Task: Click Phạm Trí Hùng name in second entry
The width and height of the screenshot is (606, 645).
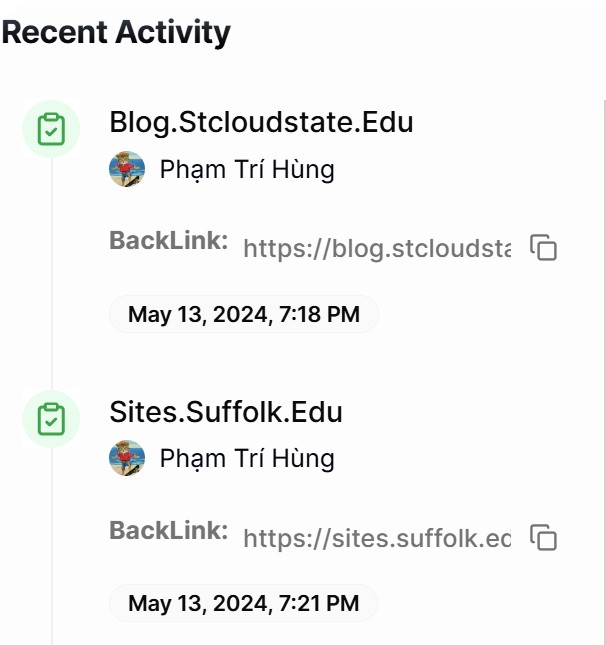Action: pyautogui.click(x=247, y=459)
